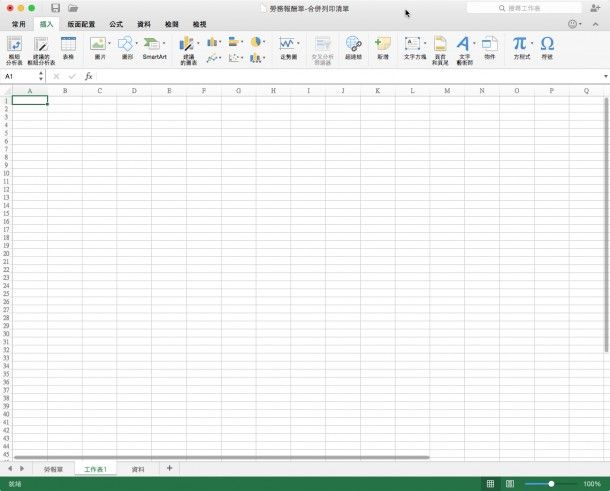The width and height of the screenshot is (610, 491).
Task: Insert a Table (表格)
Action: pyautogui.click(x=68, y=48)
